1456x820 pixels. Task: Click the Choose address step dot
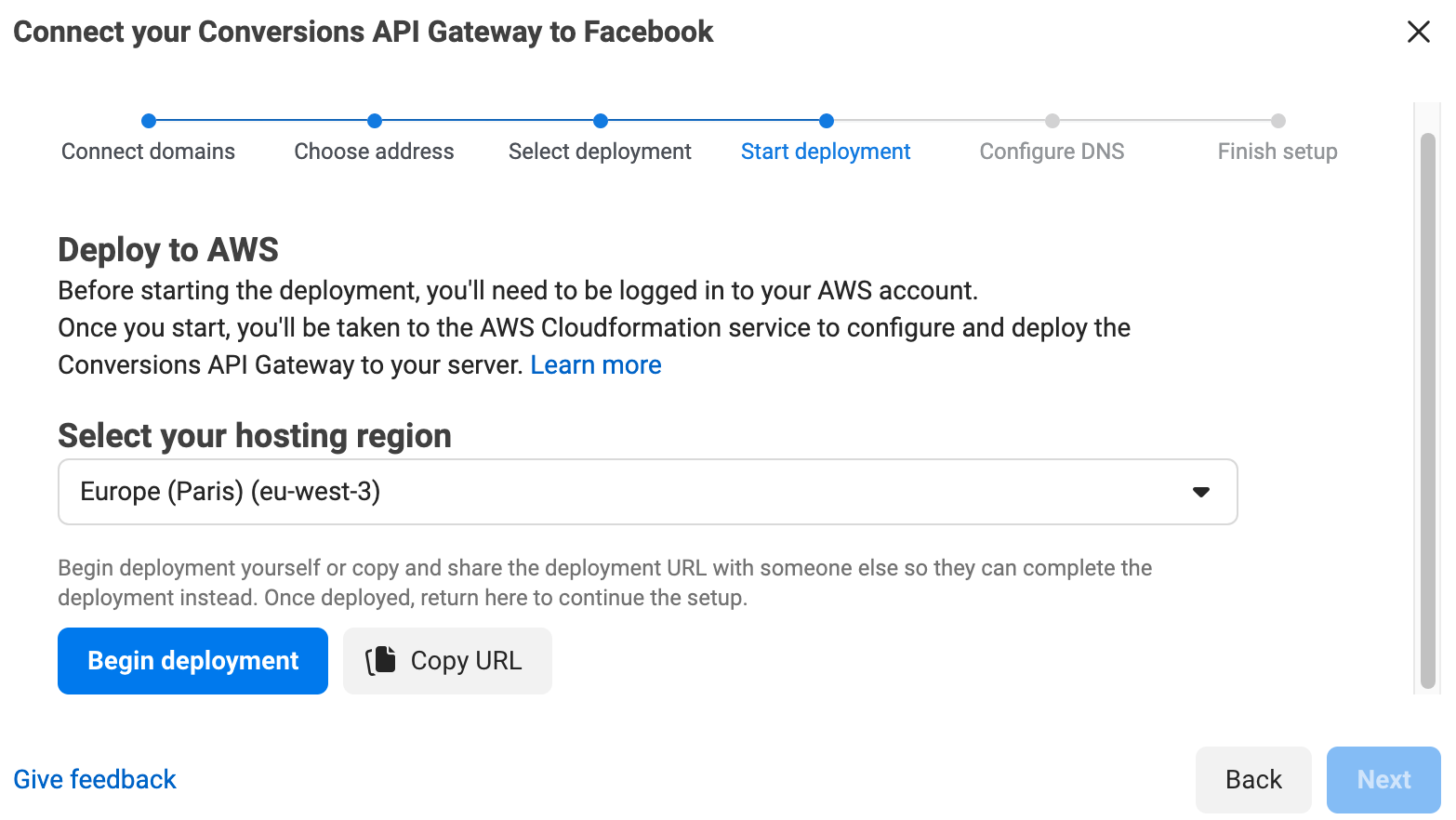(x=375, y=121)
